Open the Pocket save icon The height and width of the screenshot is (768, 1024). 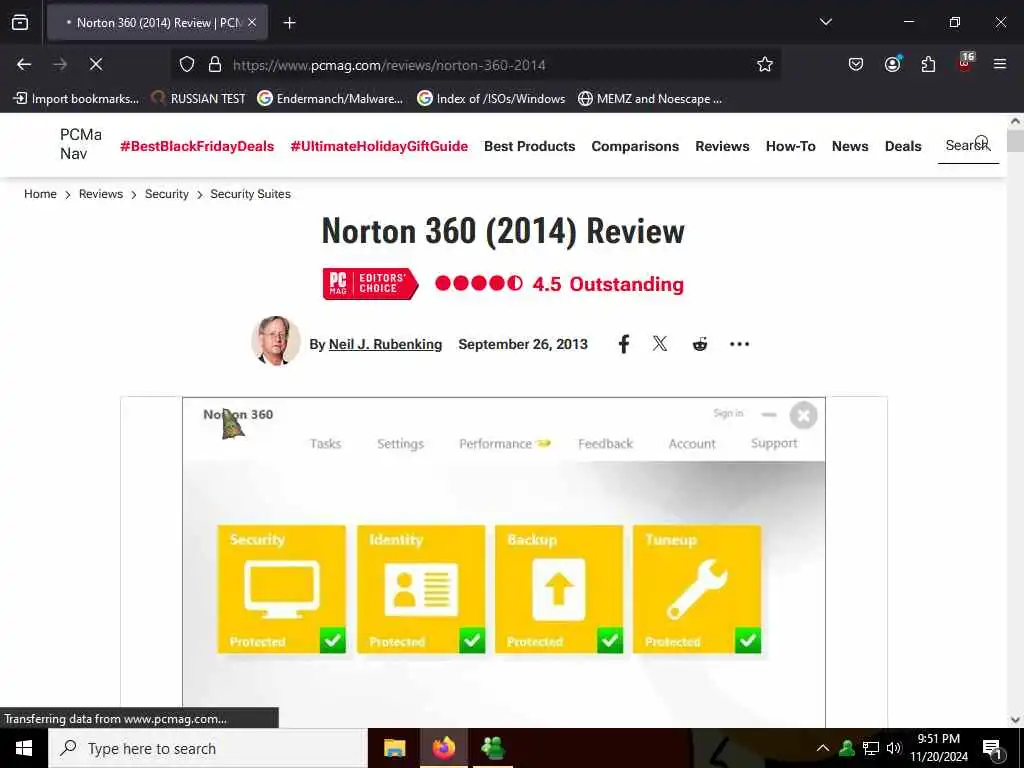point(856,64)
